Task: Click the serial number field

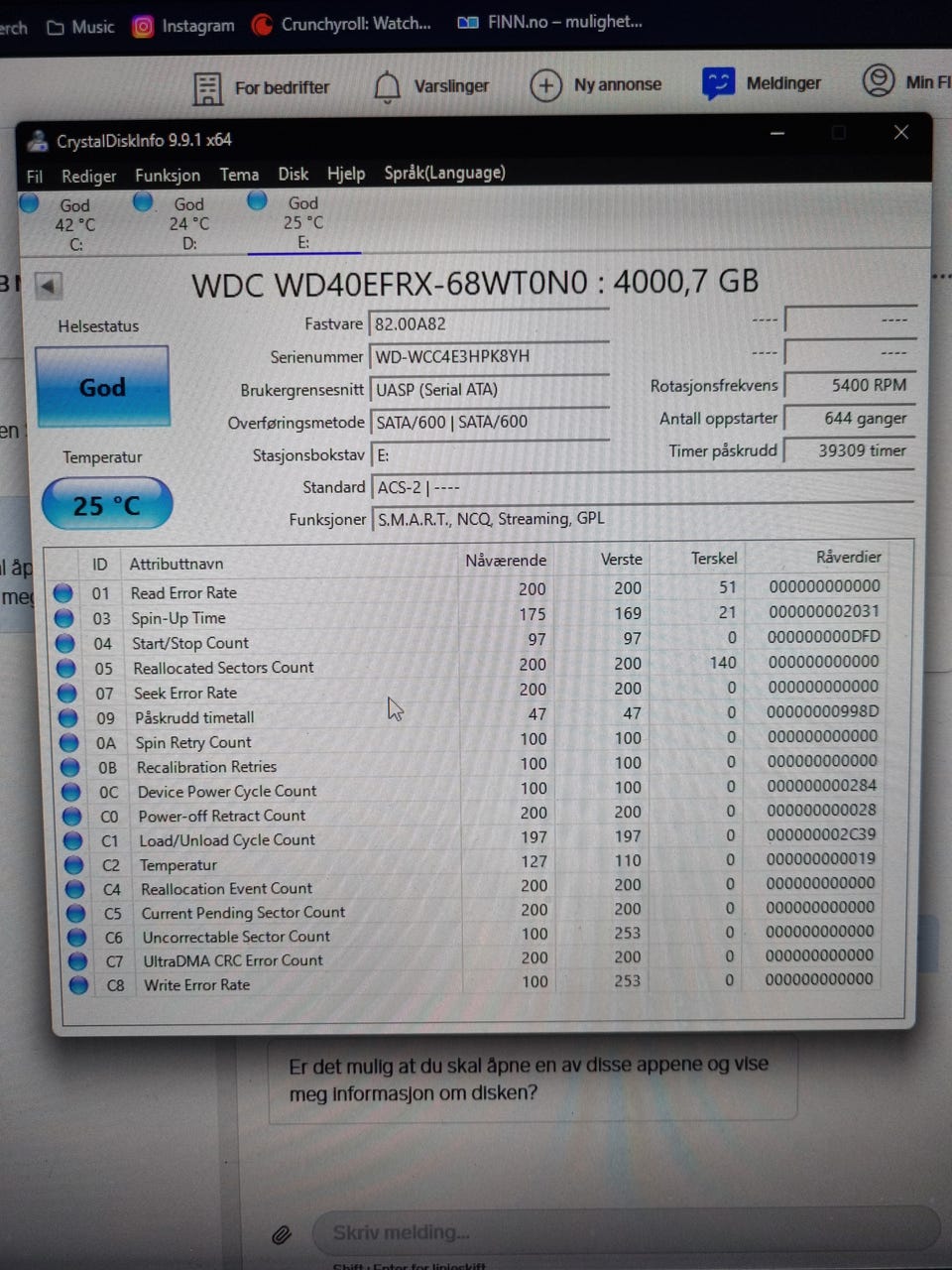Action: pyautogui.click(x=489, y=356)
